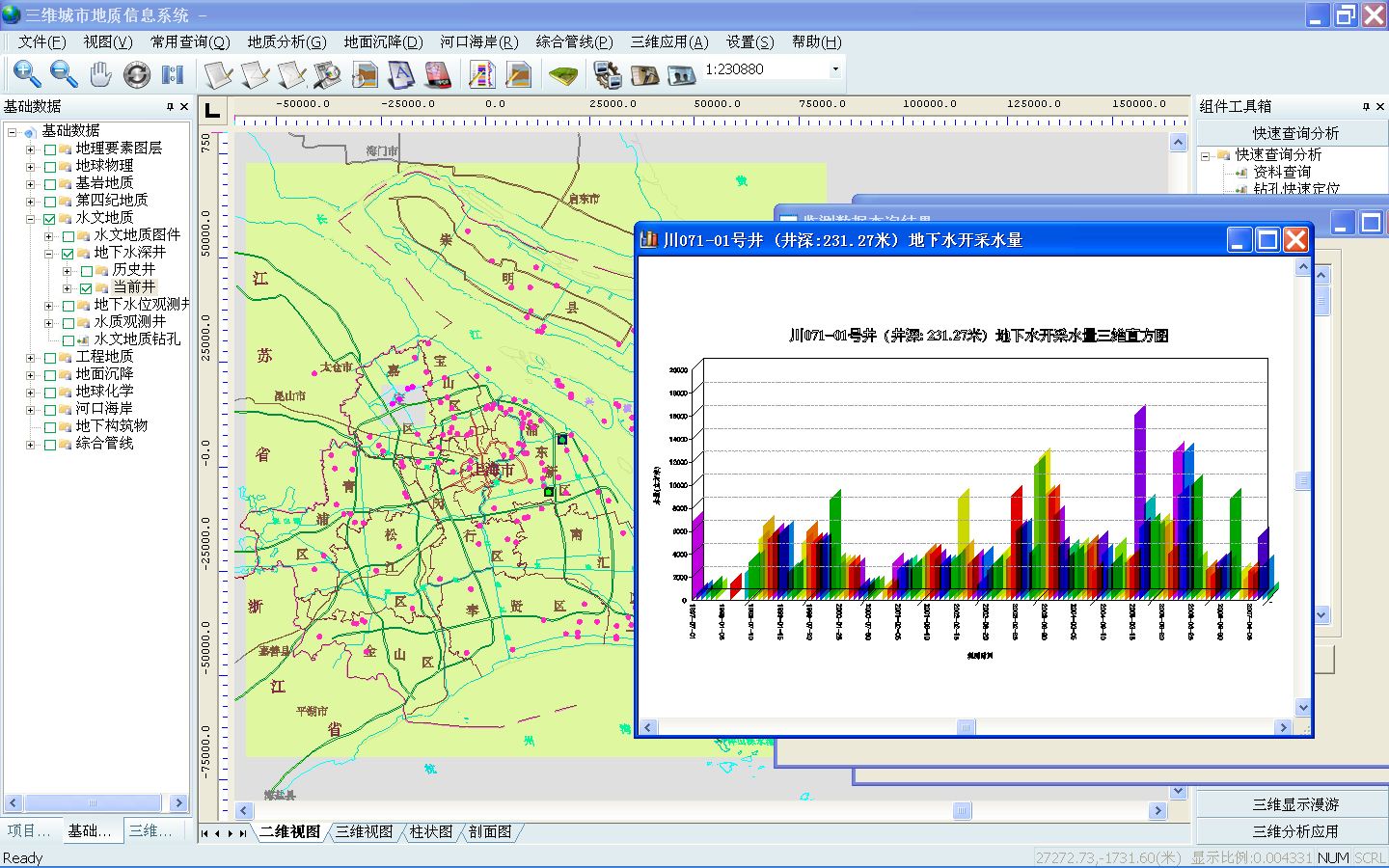1389x868 pixels.
Task: Open the map scale 1:230880 dropdown arrow
Action: coord(835,69)
